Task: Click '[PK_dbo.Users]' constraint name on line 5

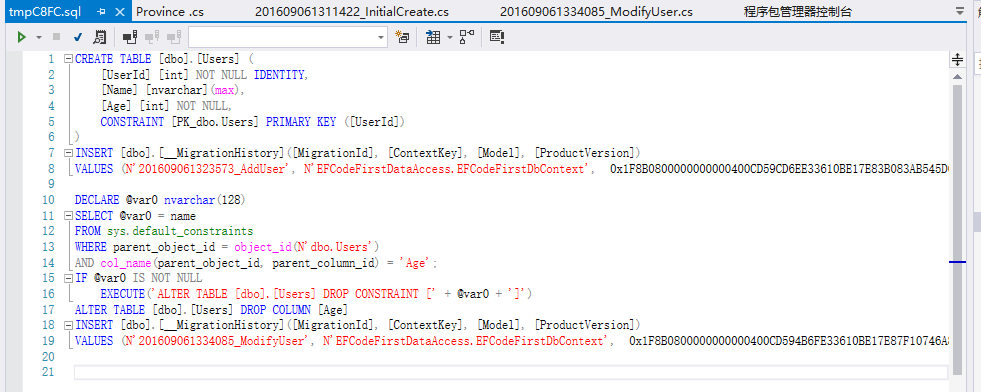Action: [215, 122]
